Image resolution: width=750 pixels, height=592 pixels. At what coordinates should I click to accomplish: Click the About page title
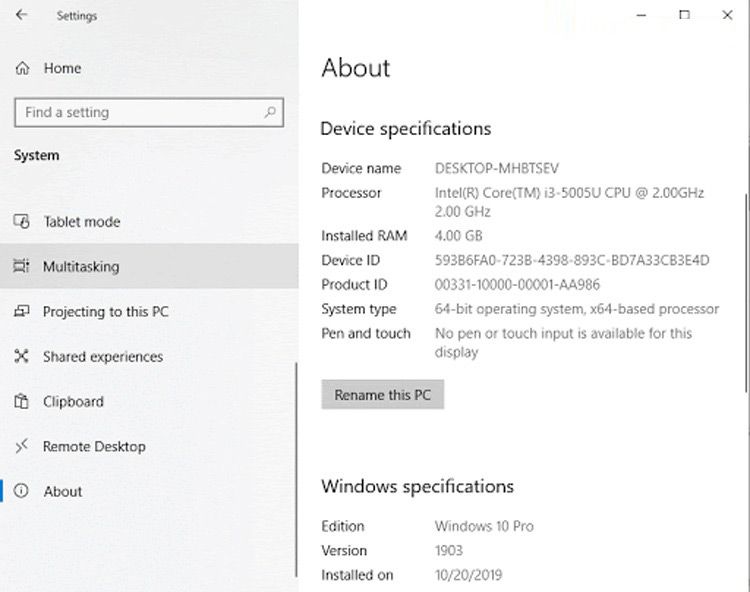click(356, 68)
